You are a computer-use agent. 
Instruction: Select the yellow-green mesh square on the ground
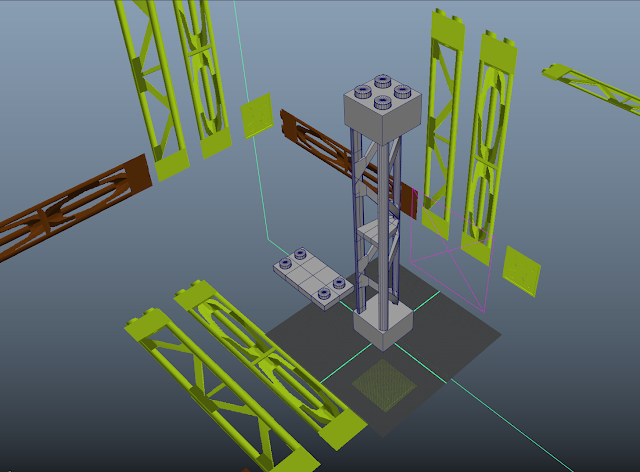click(384, 385)
